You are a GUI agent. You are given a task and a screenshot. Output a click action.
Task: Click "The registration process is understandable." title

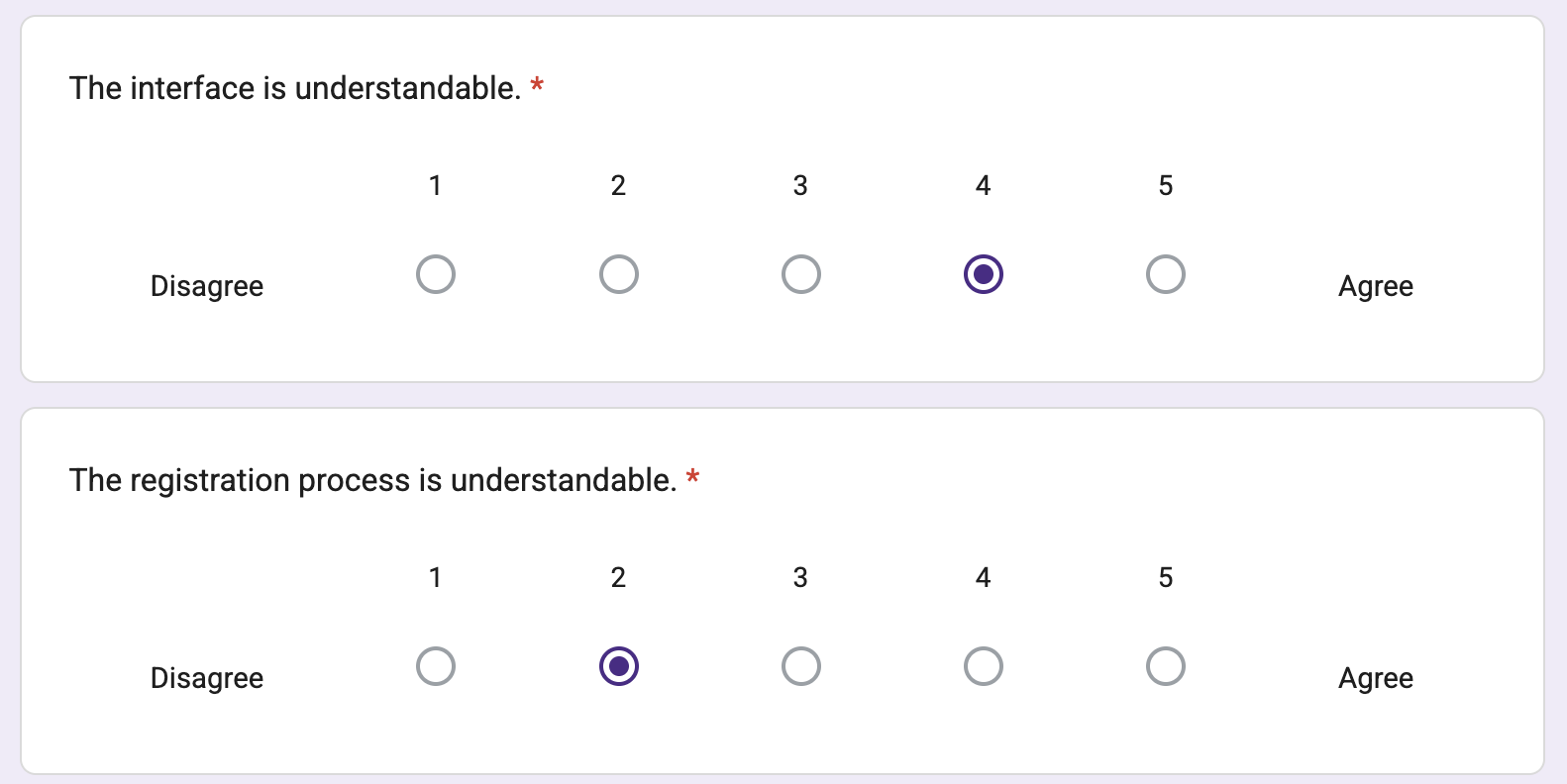372,480
